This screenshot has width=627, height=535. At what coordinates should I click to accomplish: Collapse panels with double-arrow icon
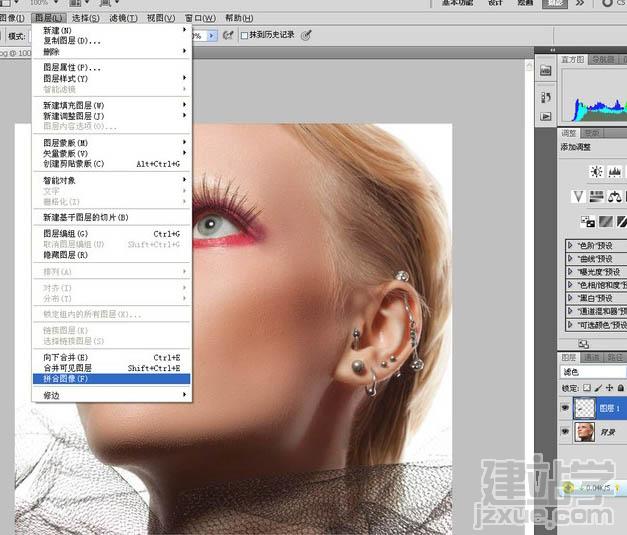click(553, 50)
